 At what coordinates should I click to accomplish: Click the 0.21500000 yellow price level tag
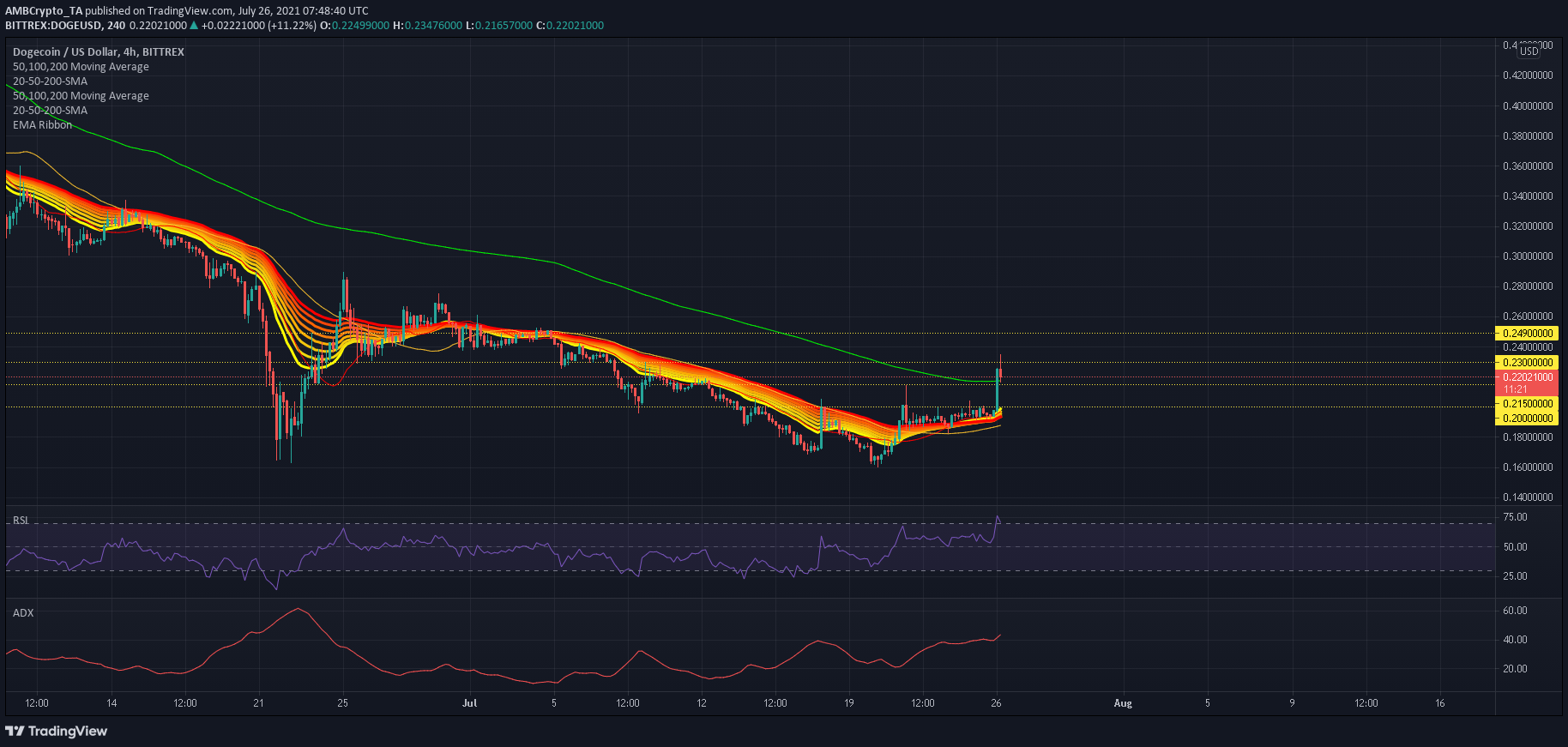1527,404
